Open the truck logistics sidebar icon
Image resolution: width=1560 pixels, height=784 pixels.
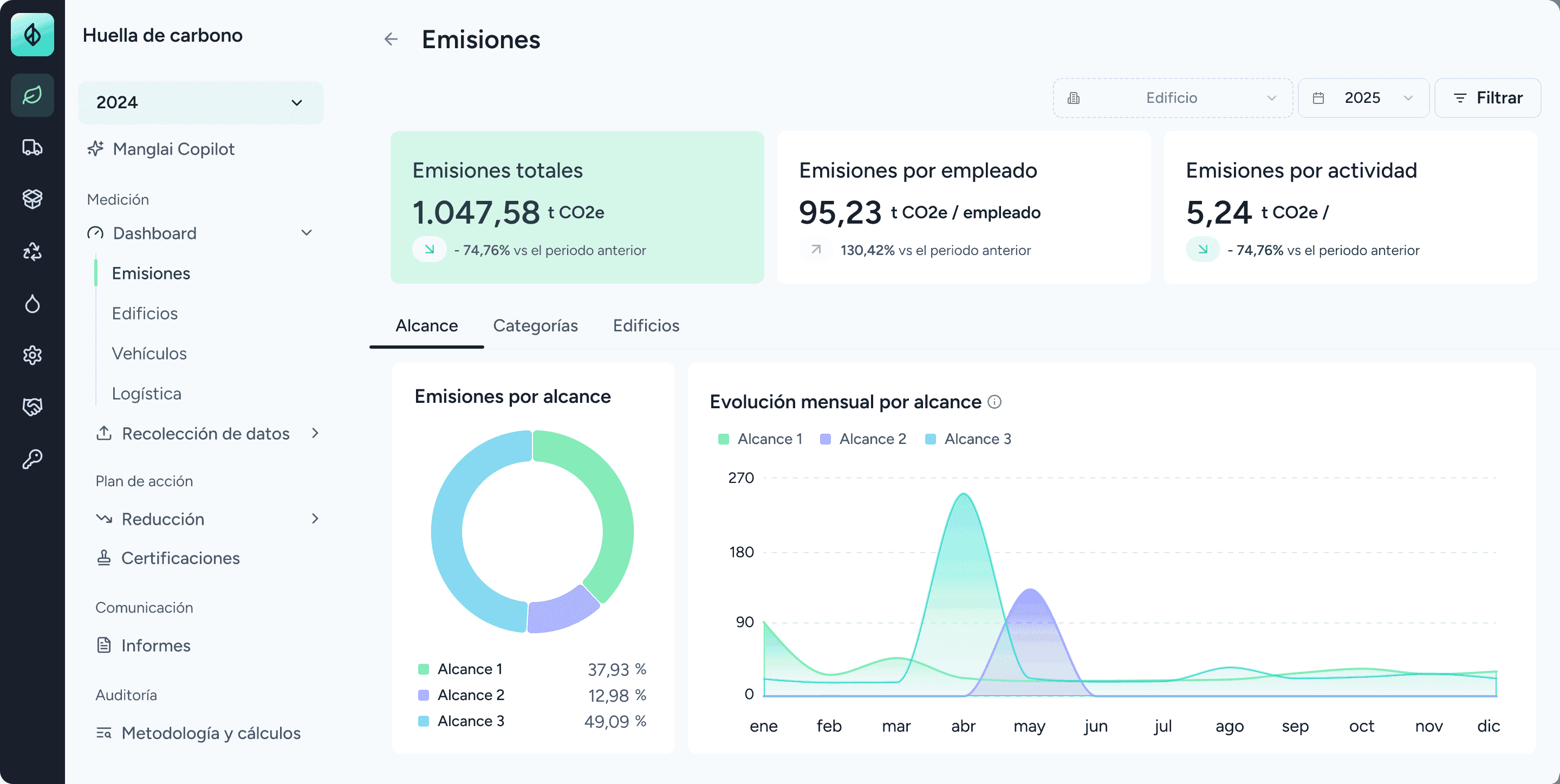[x=32, y=147]
